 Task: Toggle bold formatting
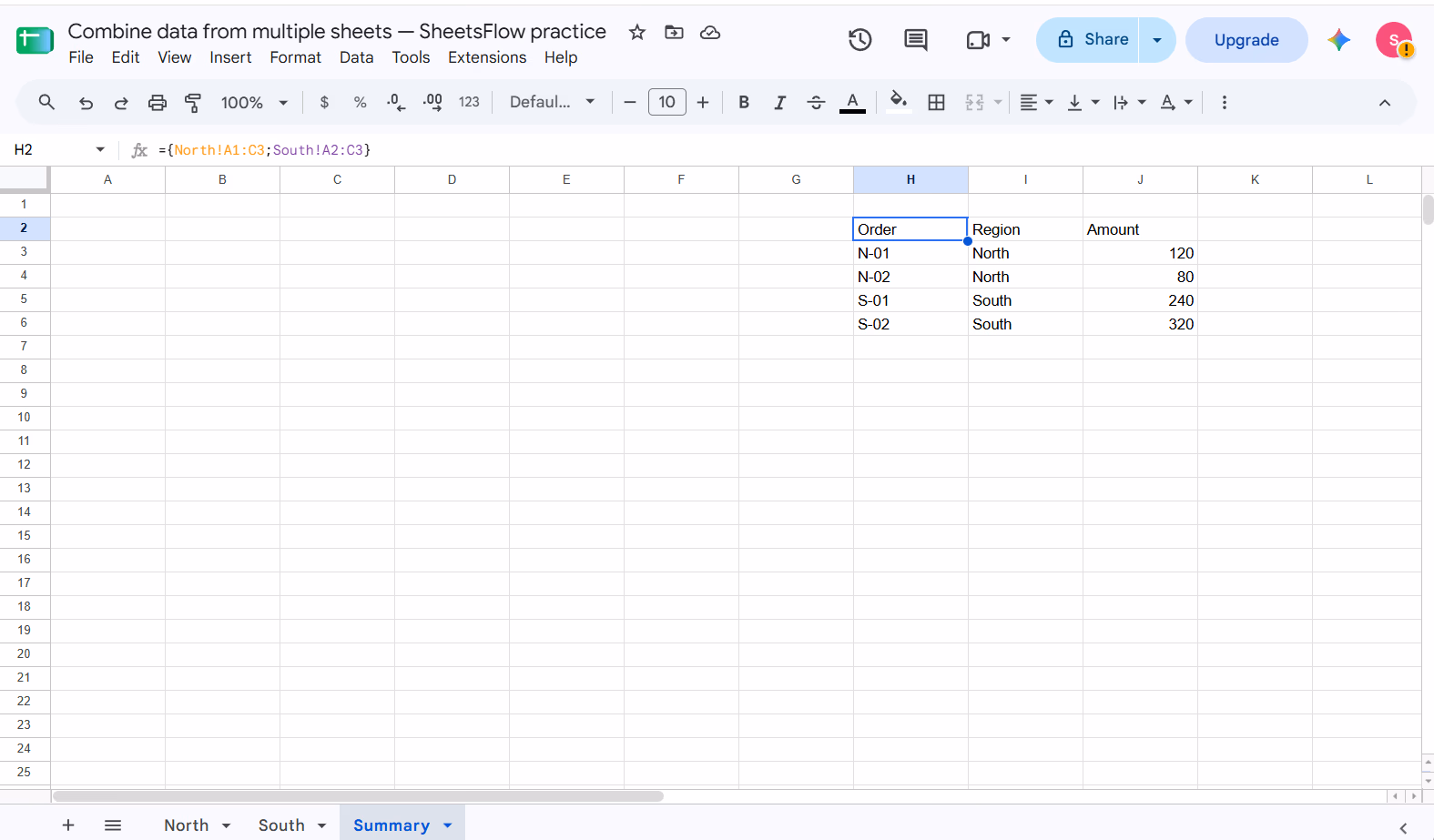pos(744,103)
